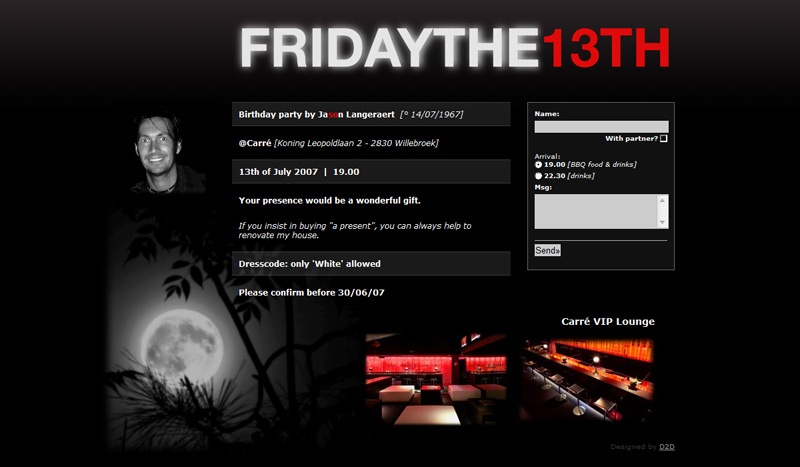Click the message box scroll up arrow
This screenshot has width=800, height=467.
coord(662,200)
